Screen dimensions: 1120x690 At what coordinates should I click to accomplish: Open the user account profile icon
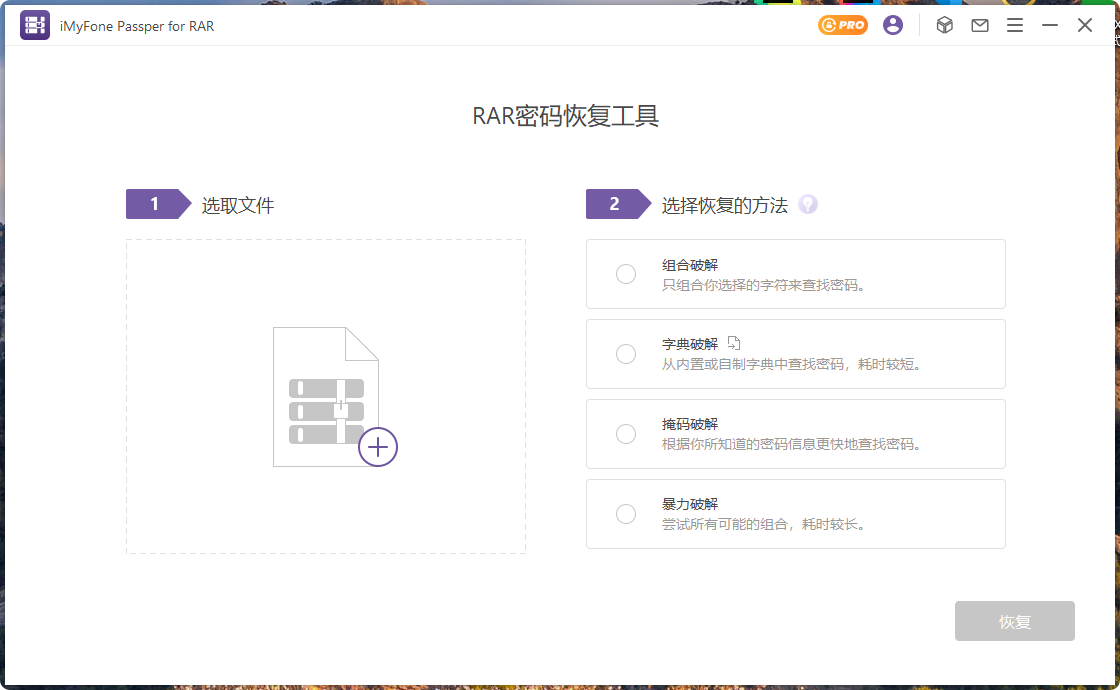click(893, 25)
